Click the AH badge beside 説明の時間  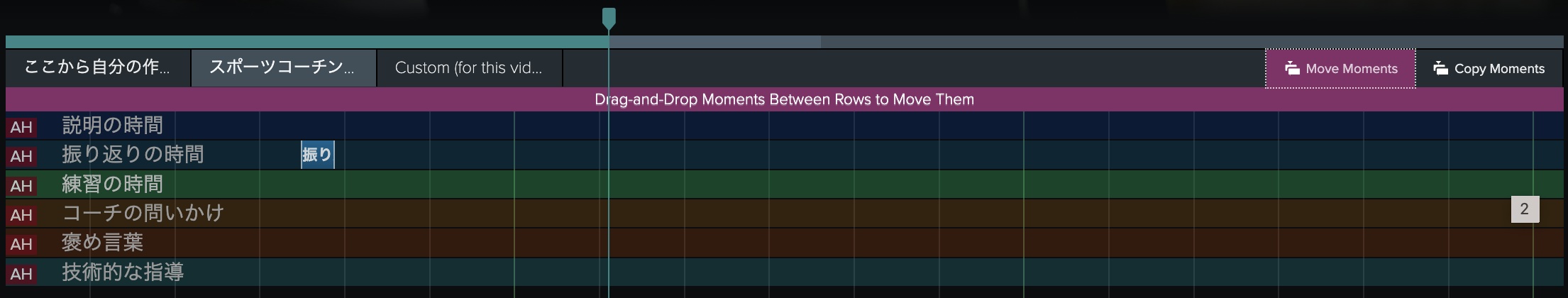tap(21, 127)
